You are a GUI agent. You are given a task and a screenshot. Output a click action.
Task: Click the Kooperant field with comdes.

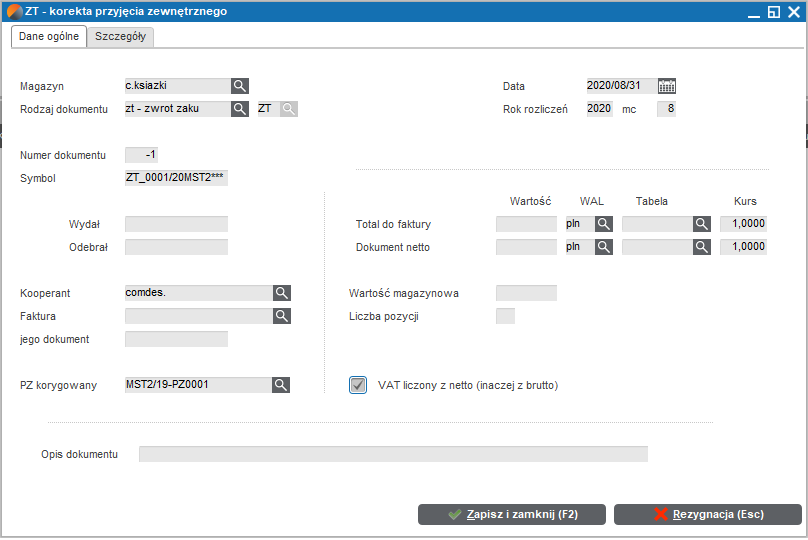199,293
